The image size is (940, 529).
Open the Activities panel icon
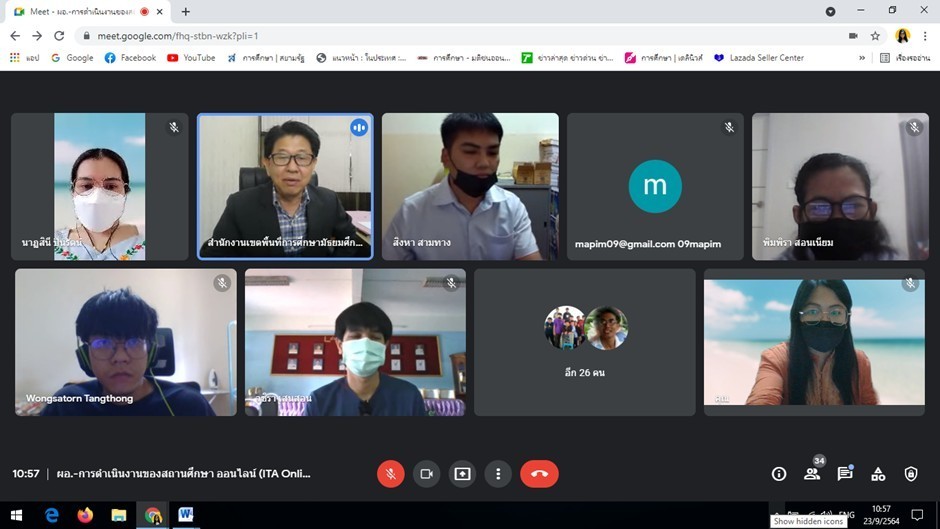[x=878, y=474]
